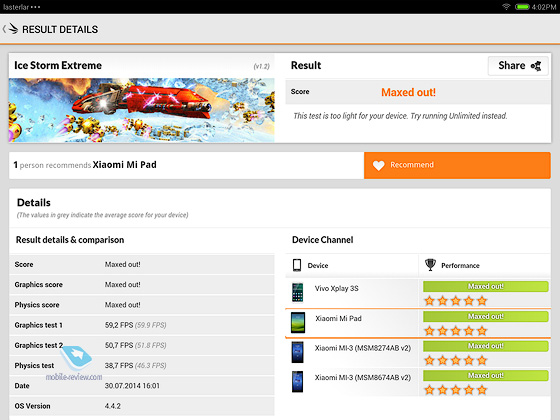Tap the star rating of MI-3 MSM8674AB
The height and width of the screenshot is (420, 560).
[456, 390]
